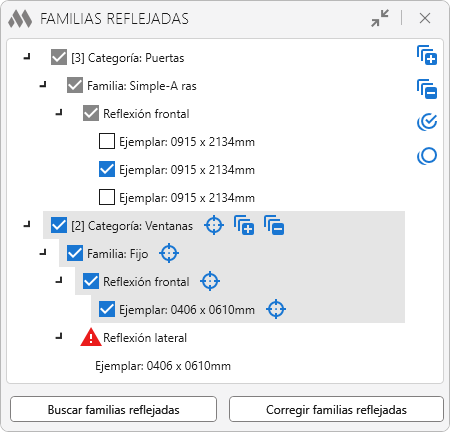Locate Familia: Fijo with target icon
This screenshot has height=432, width=450.
(x=169, y=253)
